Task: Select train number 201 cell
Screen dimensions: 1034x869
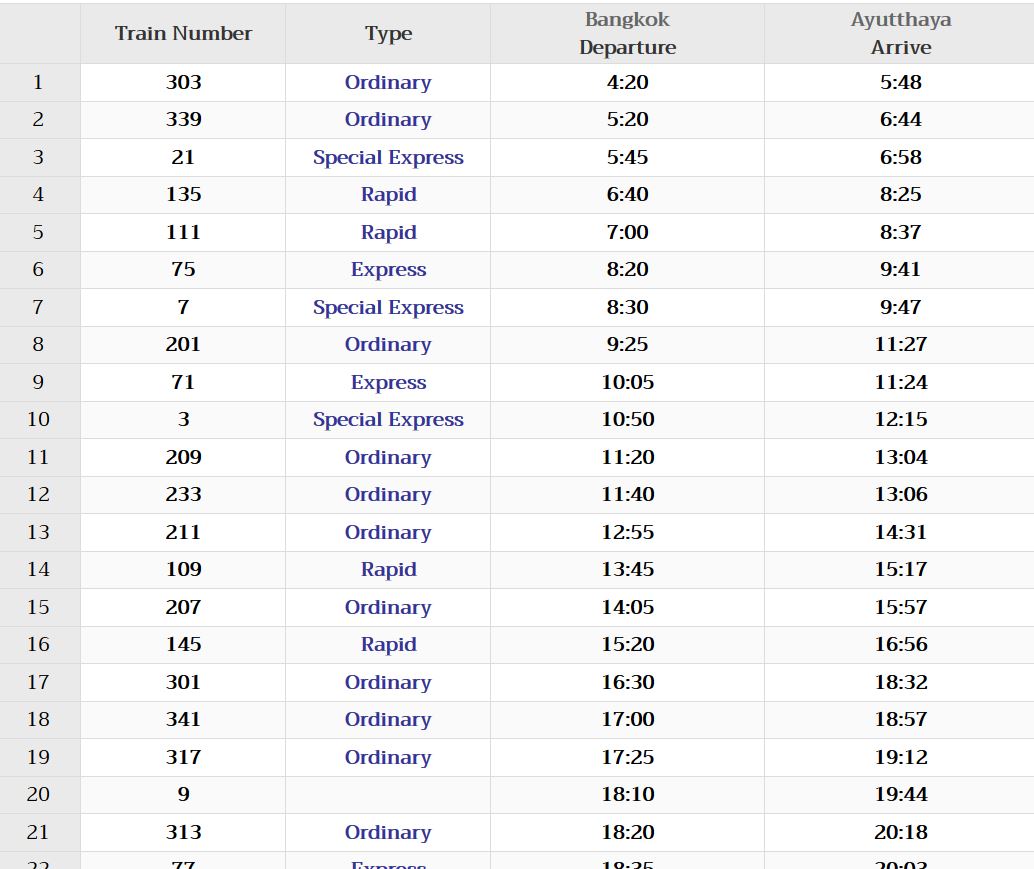Action: pyautogui.click(x=183, y=345)
